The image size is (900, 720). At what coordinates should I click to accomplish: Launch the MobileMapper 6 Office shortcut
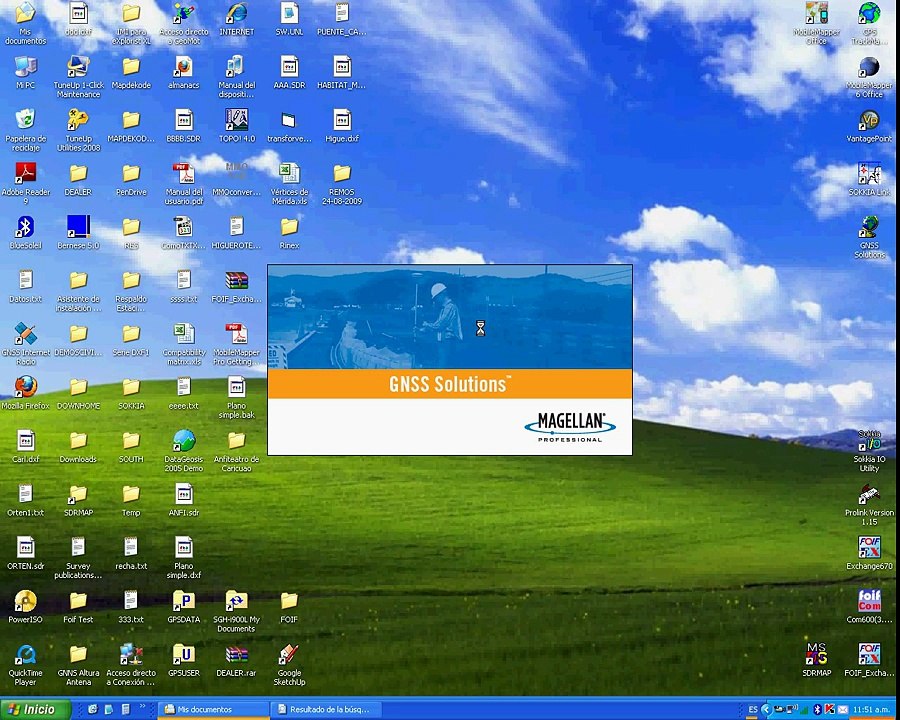tap(869, 68)
